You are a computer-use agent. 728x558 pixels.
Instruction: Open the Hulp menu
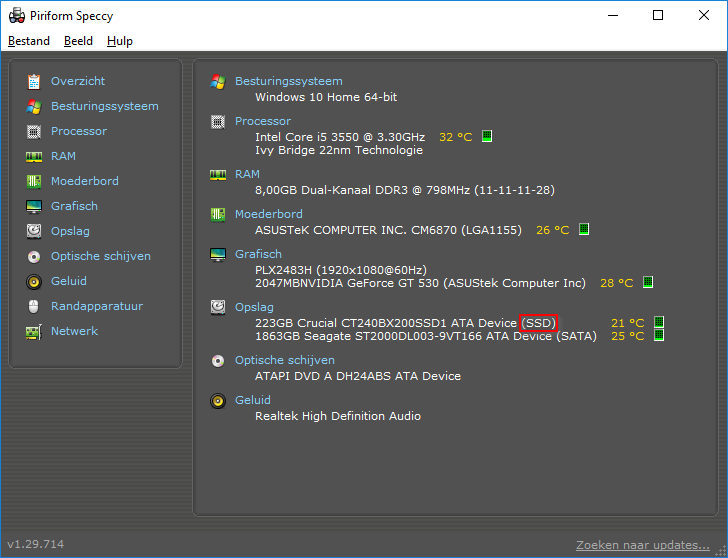click(119, 41)
